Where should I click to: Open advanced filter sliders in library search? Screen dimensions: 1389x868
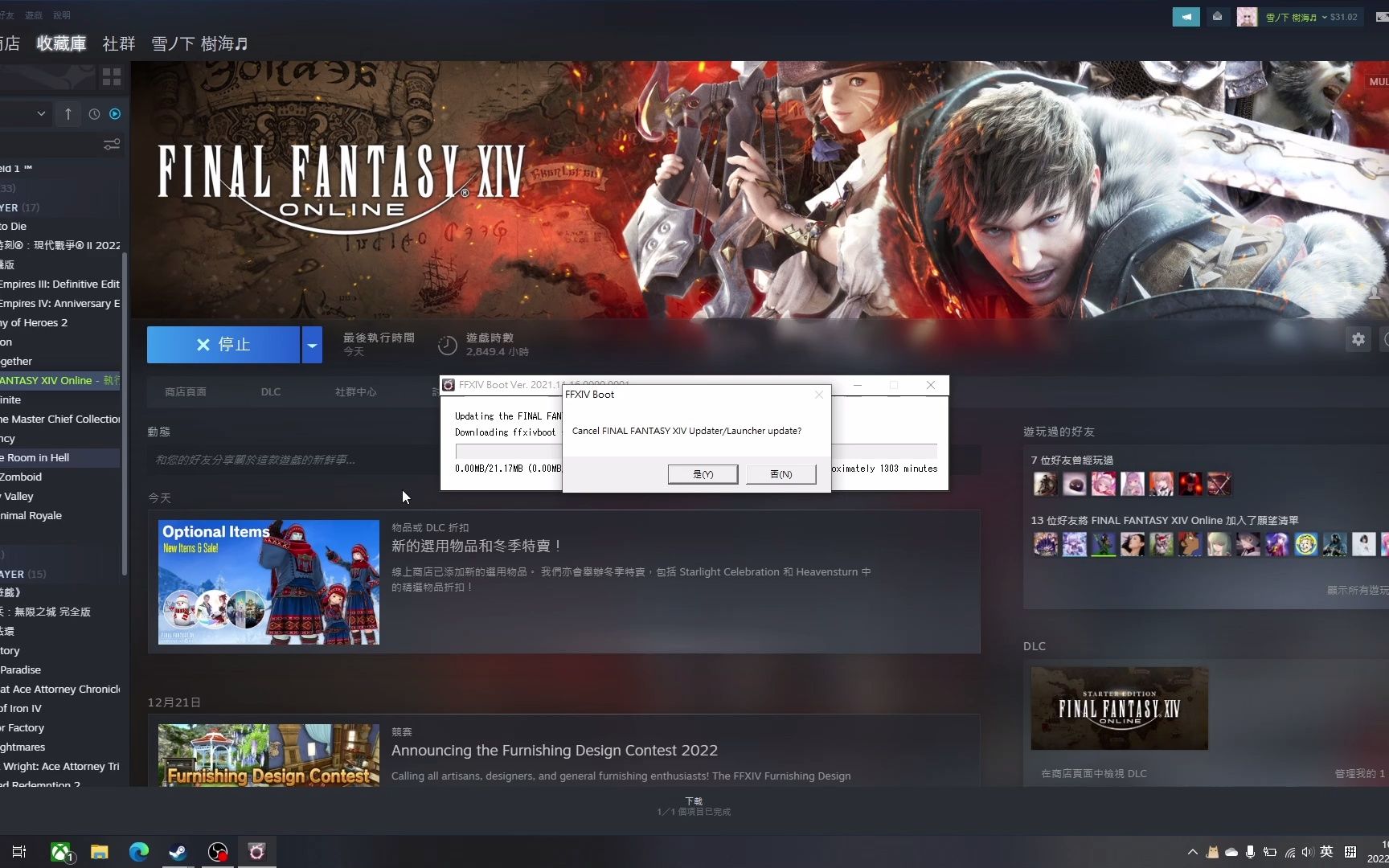pos(112,145)
